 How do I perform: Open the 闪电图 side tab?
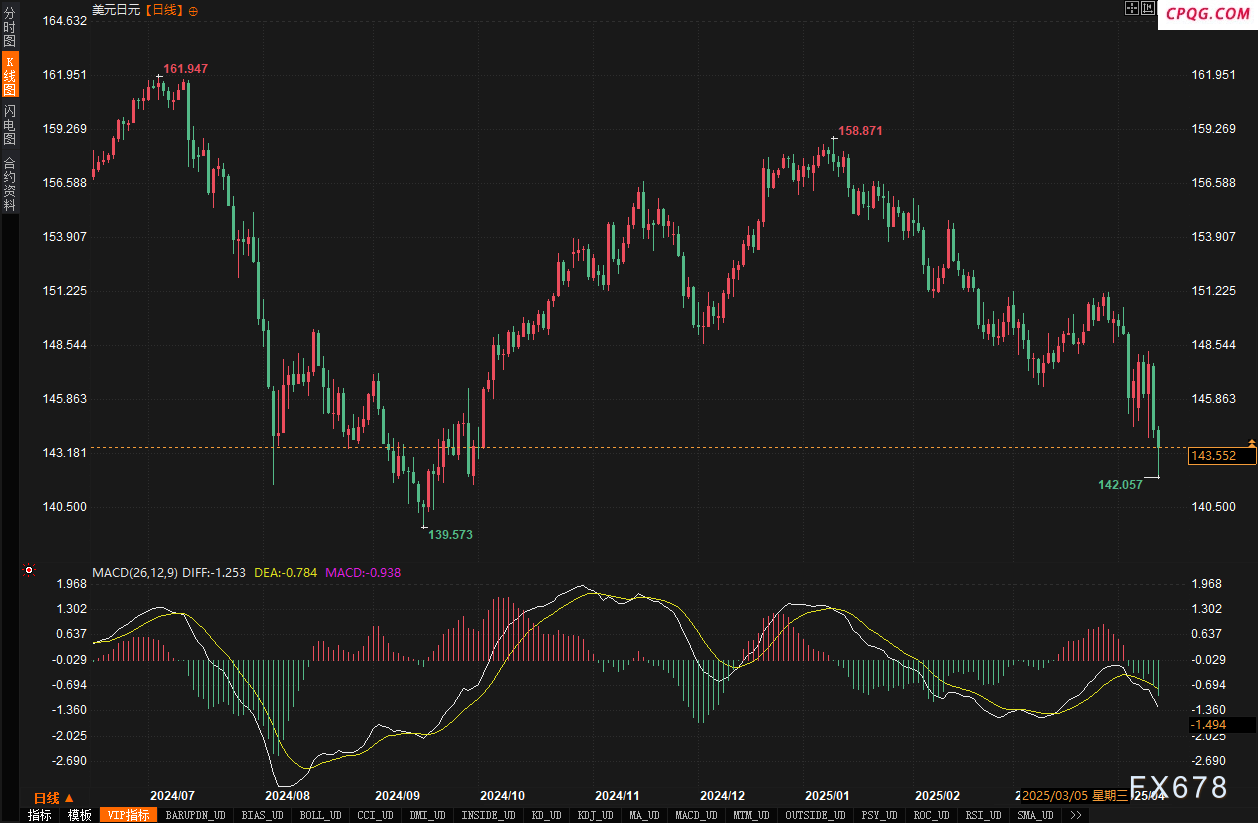pyautogui.click(x=10, y=125)
